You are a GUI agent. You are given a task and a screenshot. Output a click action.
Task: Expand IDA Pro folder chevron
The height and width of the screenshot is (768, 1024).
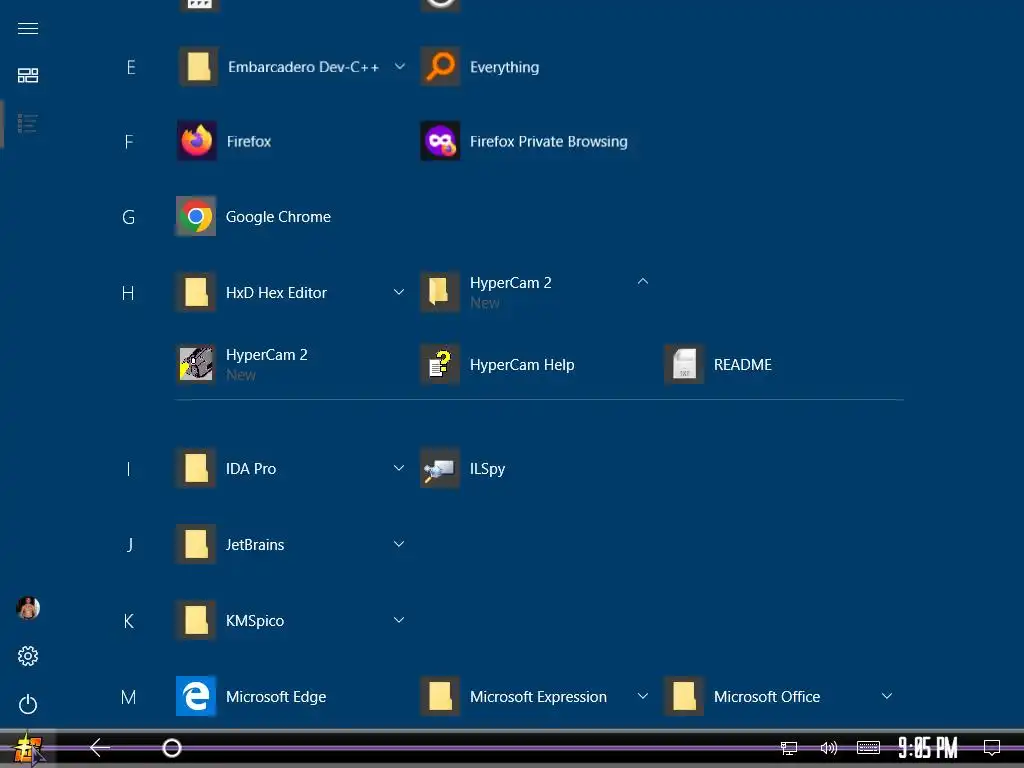[x=398, y=468]
